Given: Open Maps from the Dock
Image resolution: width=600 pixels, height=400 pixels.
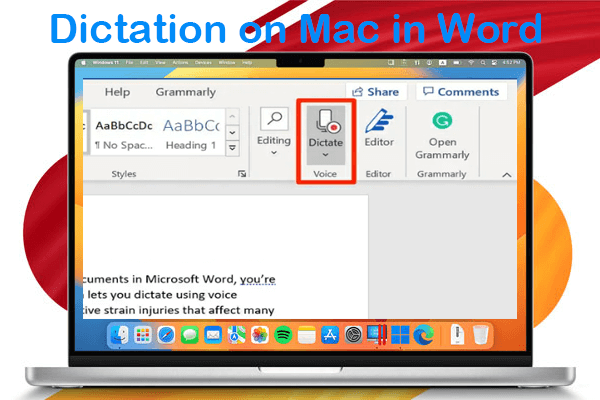Looking at the screenshot, I should [236, 335].
